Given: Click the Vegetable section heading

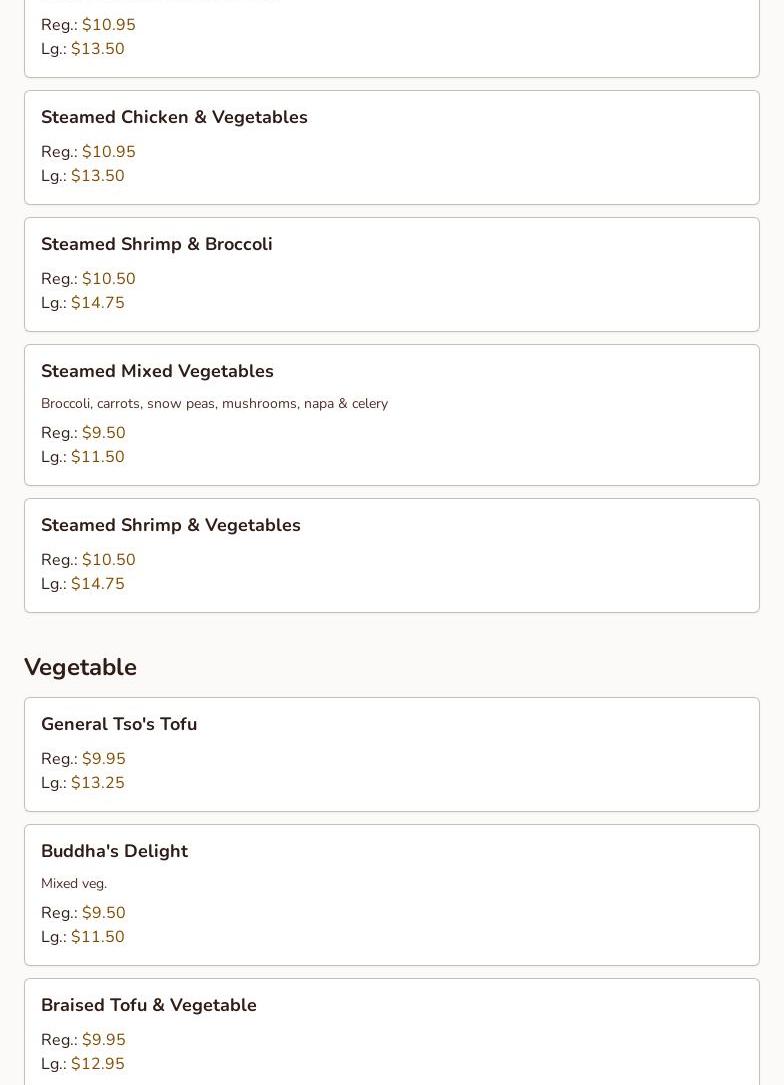Looking at the screenshot, I should click(x=80, y=667).
